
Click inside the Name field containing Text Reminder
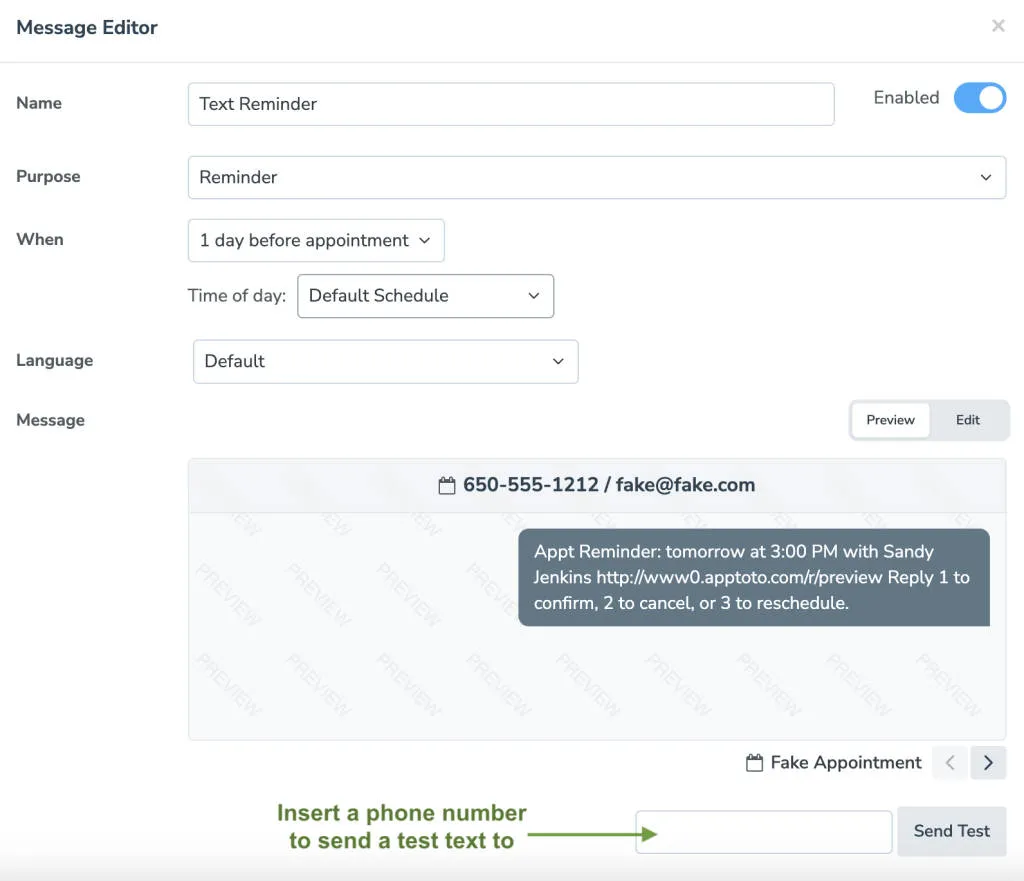tap(510, 104)
